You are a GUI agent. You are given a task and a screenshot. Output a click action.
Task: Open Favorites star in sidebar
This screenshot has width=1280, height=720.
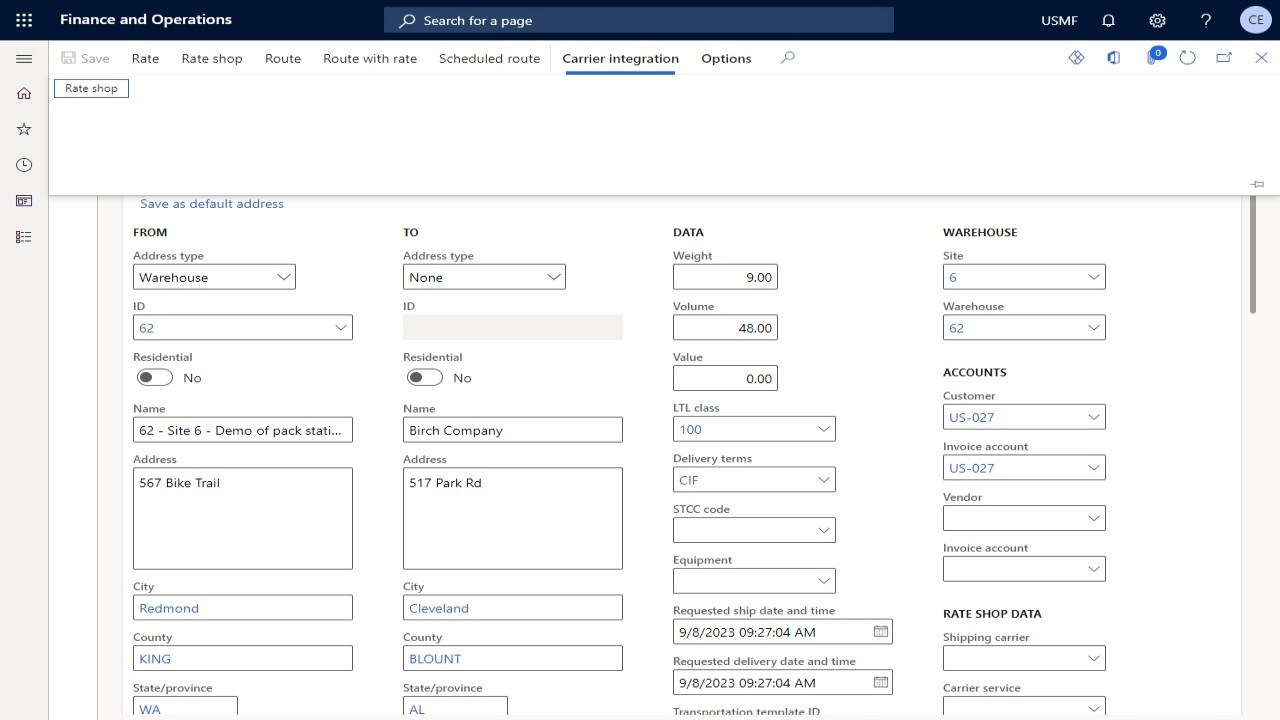point(24,129)
